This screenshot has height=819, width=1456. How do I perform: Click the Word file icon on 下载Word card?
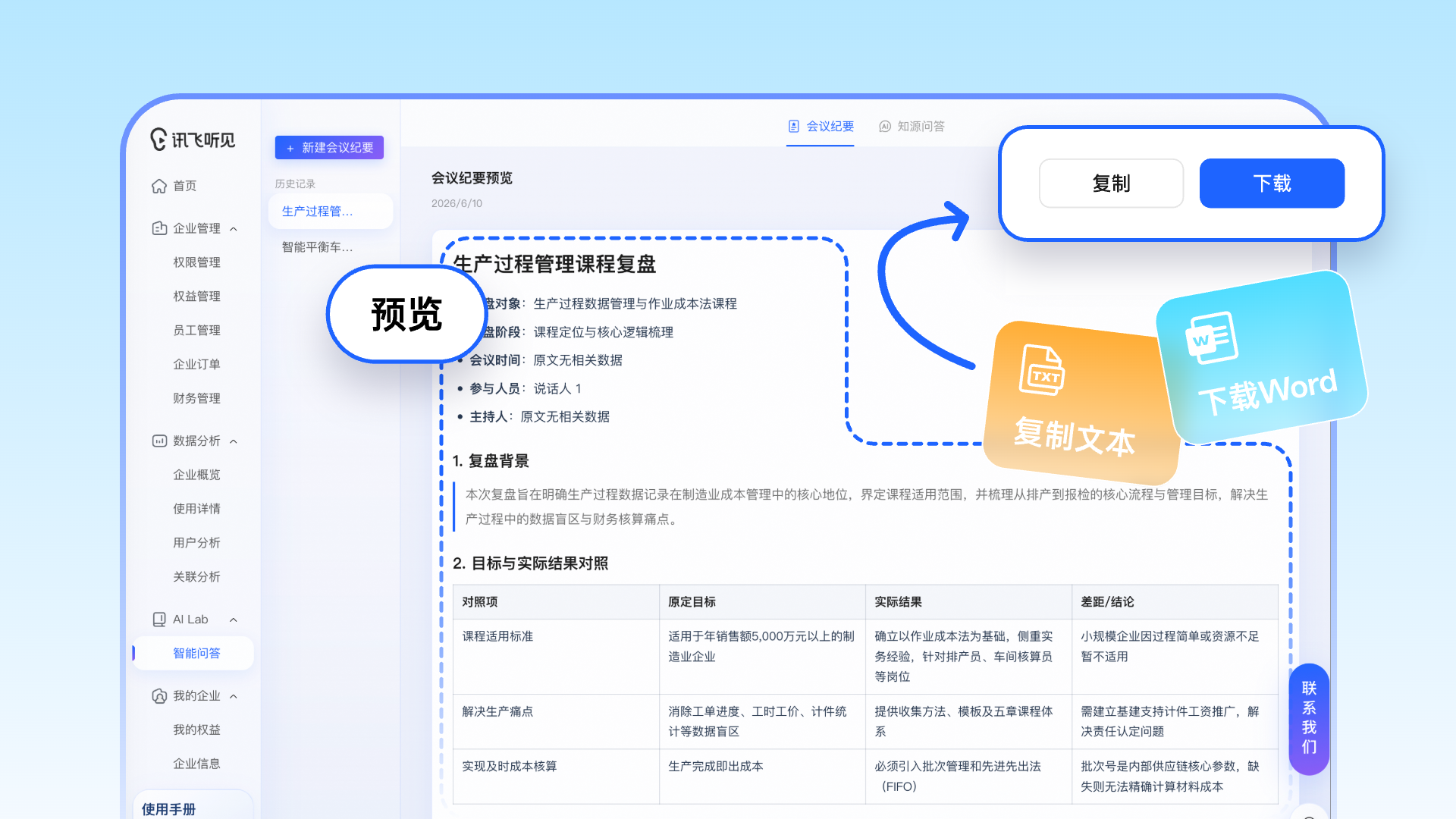(1212, 338)
